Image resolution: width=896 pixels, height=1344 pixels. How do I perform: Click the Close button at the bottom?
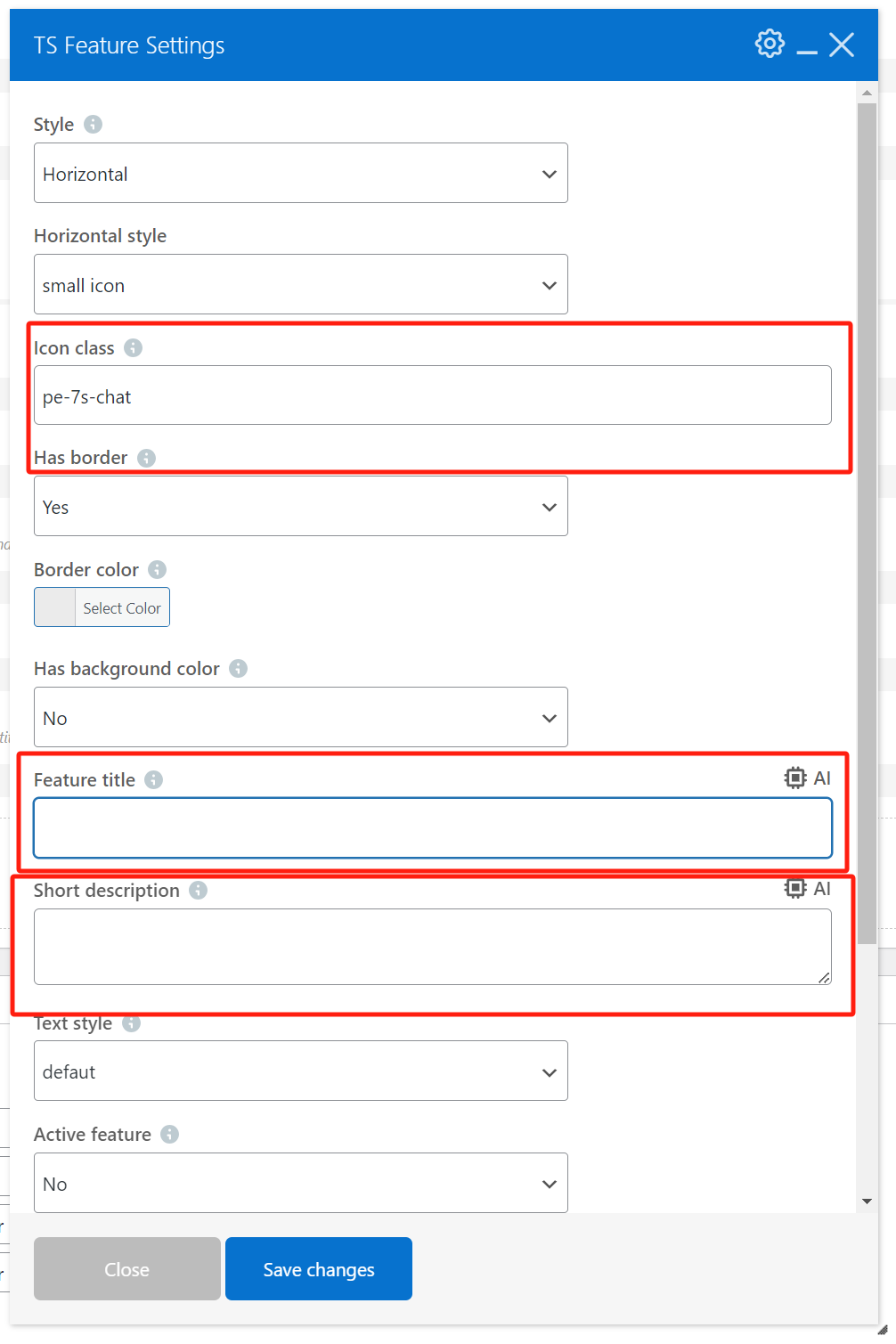[126, 1268]
